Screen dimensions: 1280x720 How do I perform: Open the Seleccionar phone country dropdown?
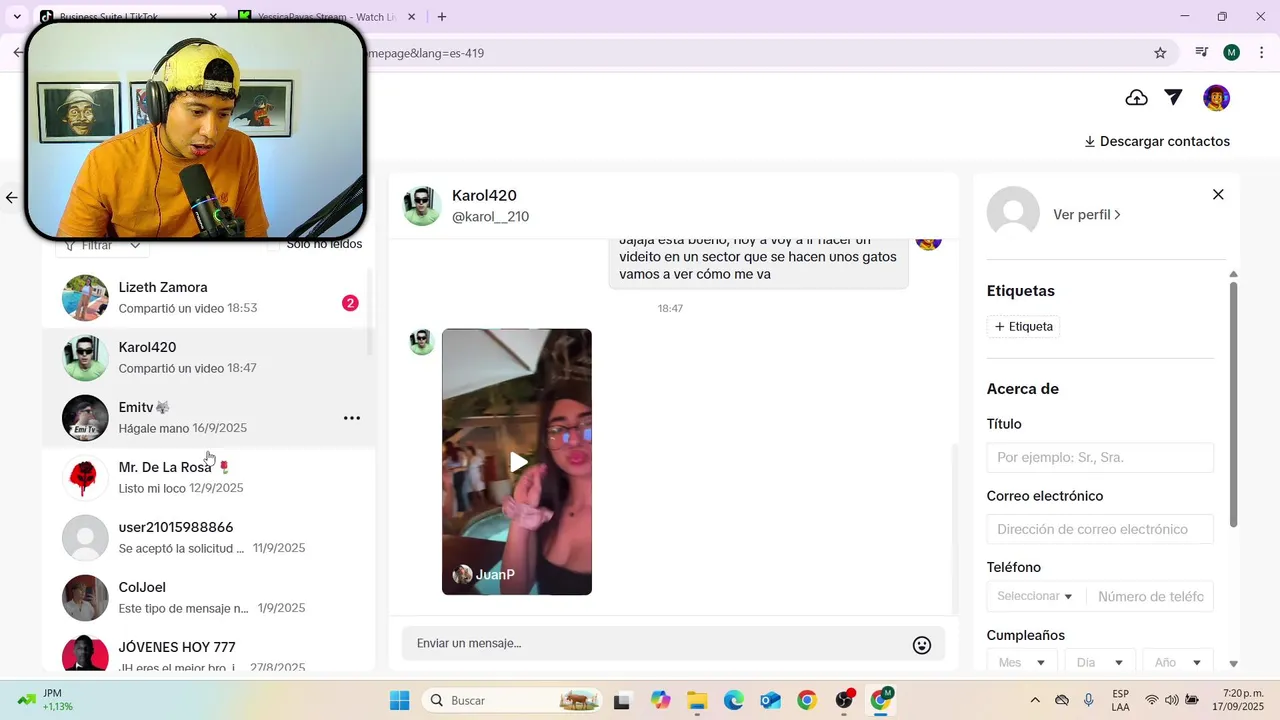coord(1036,596)
